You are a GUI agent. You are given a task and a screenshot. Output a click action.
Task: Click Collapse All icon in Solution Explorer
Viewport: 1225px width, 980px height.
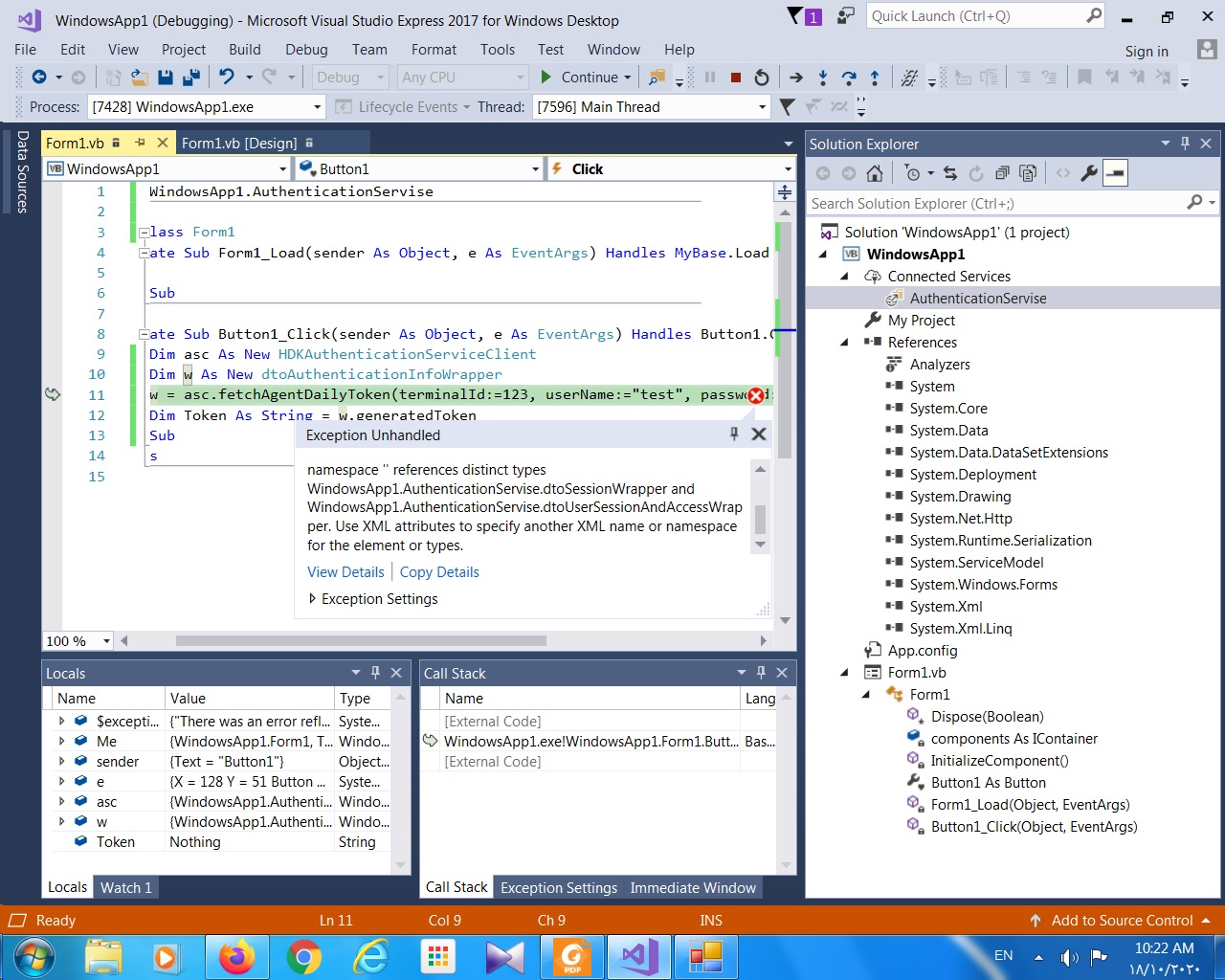1002,173
